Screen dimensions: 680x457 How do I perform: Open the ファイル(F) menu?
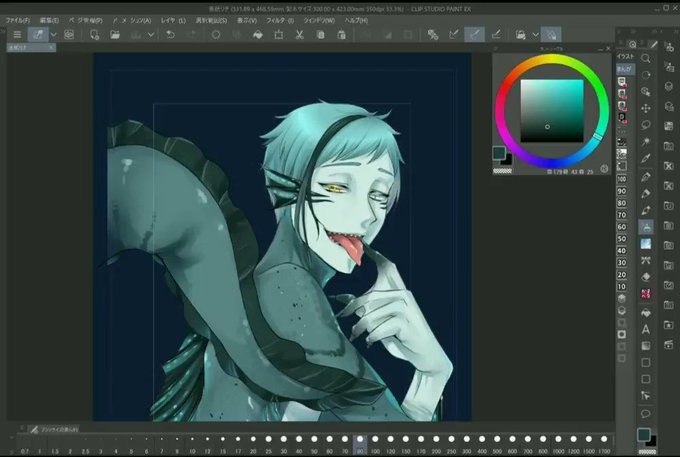point(17,20)
